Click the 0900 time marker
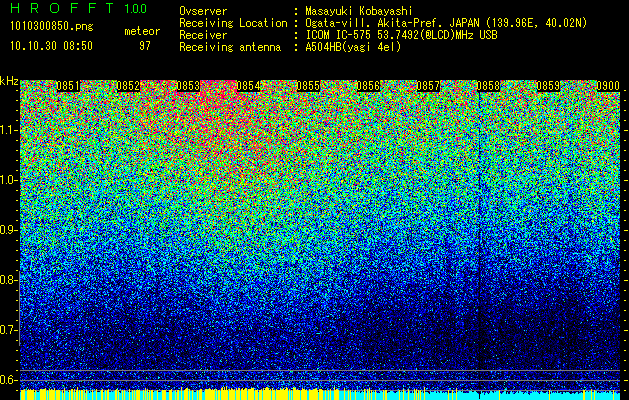This screenshot has height=400, width=629. point(608,86)
